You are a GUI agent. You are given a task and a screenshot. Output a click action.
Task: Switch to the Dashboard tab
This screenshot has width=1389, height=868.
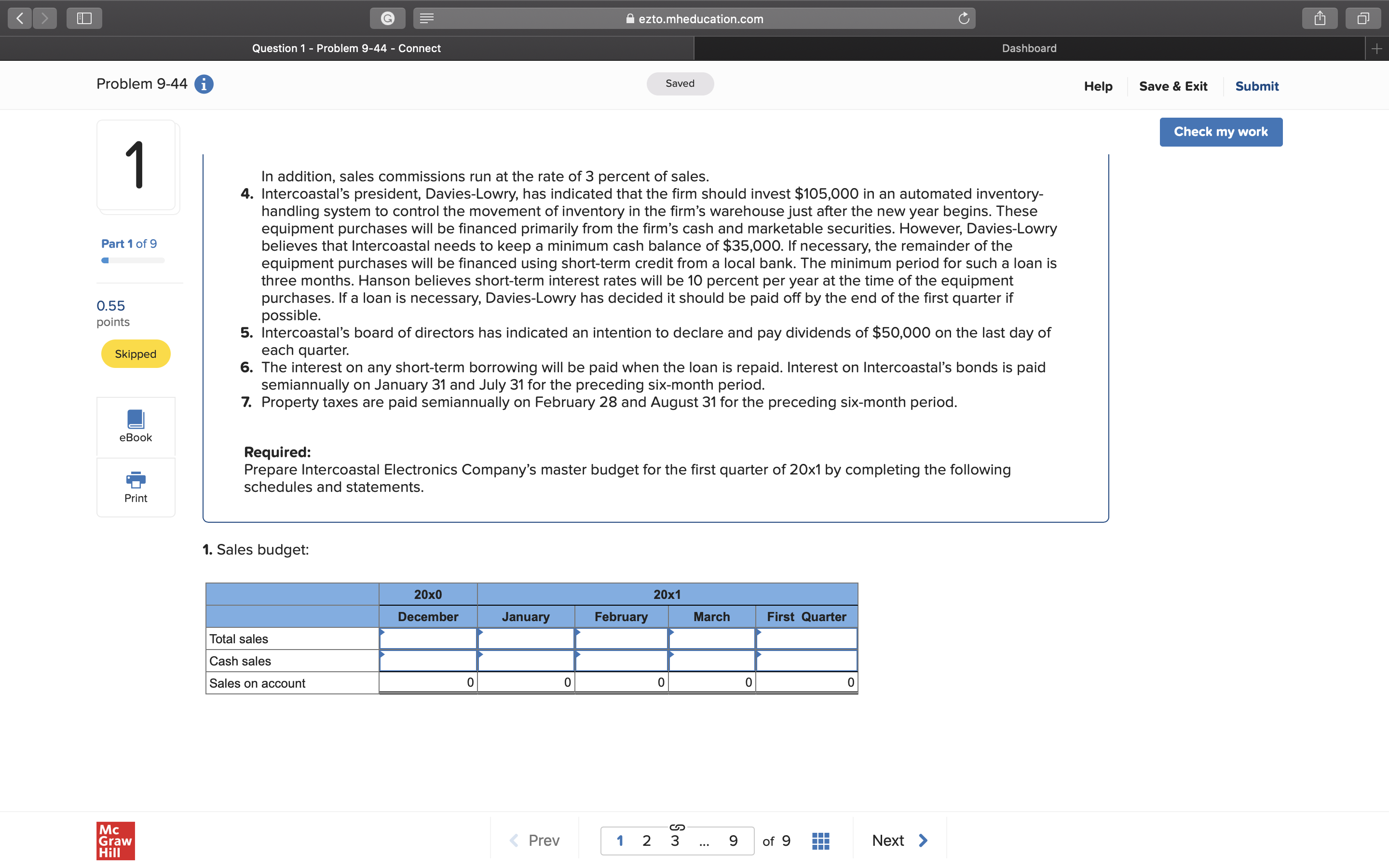pos(1029,48)
